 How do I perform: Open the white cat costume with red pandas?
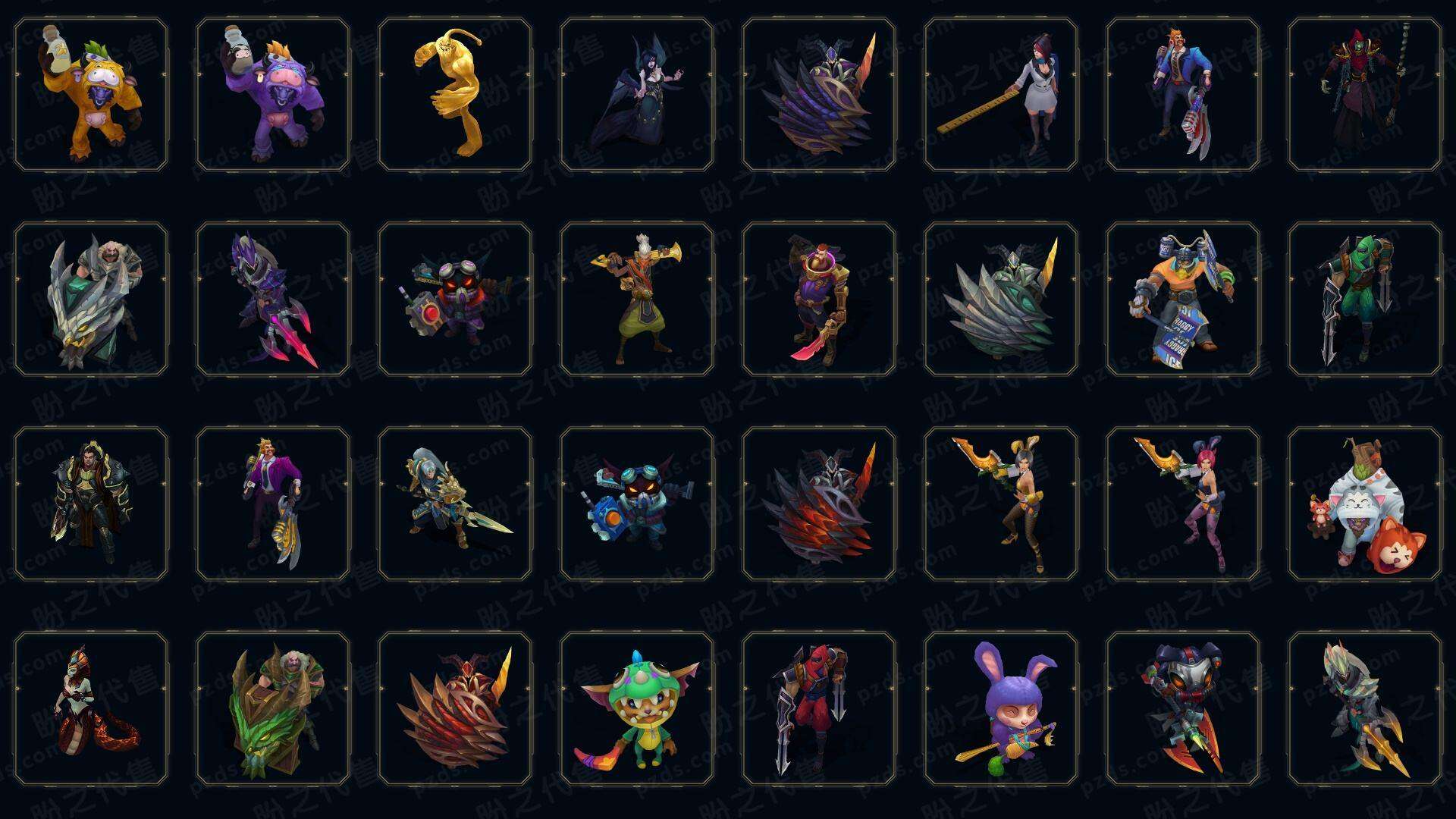coord(1365,504)
